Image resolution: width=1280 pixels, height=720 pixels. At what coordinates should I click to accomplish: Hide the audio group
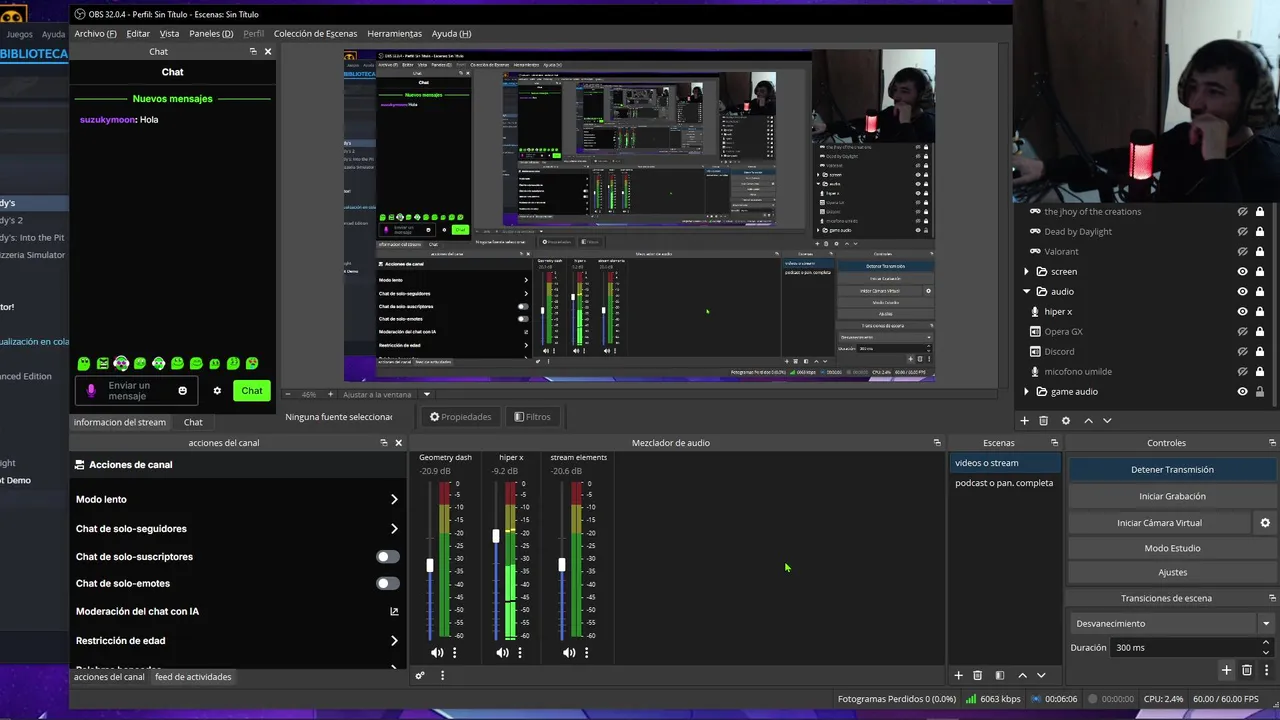[1243, 291]
